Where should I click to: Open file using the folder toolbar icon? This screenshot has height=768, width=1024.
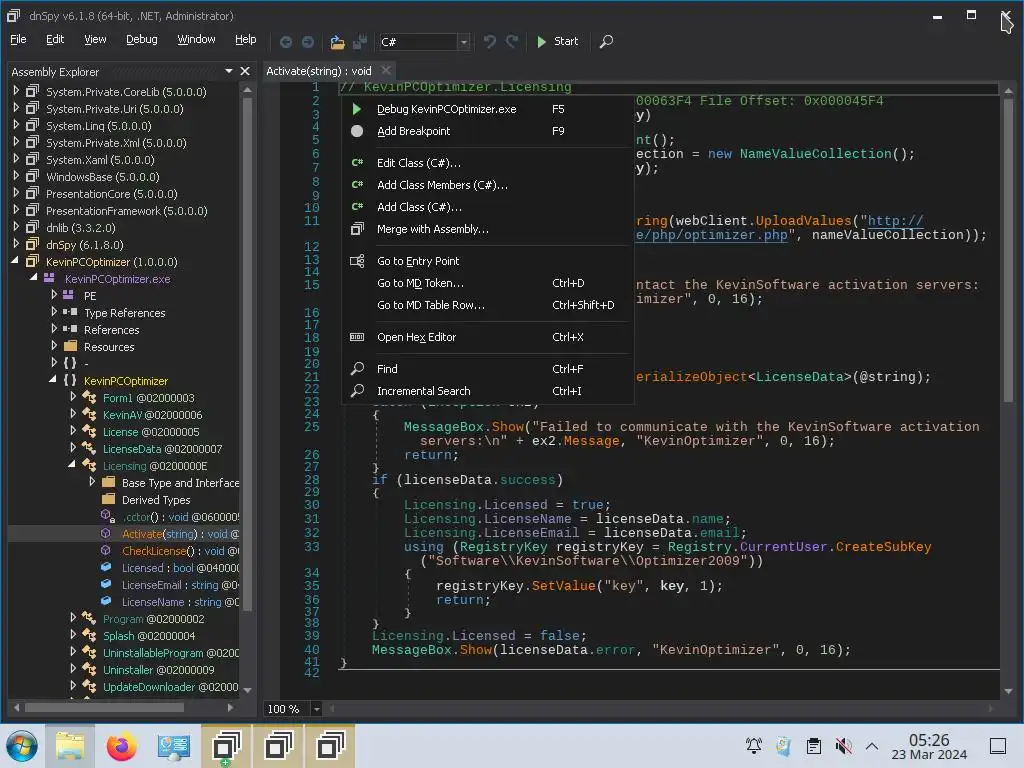337,42
